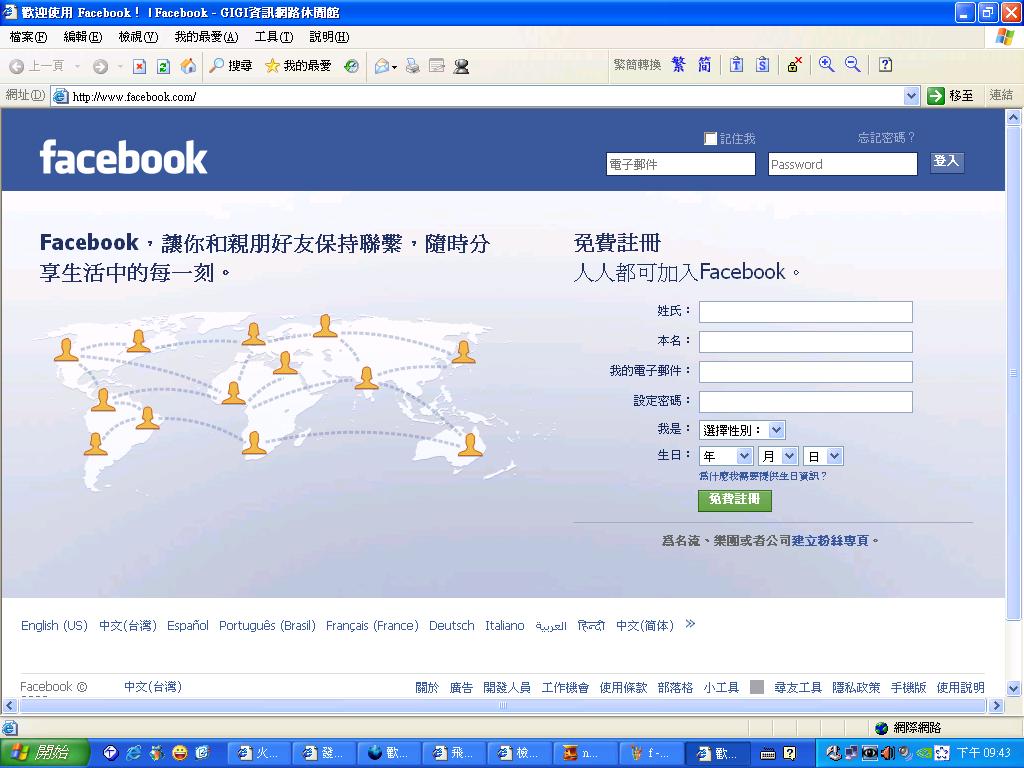Click the green 免費註冊 sign up button
The height and width of the screenshot is (768, 1024).
[x=735, y=500]
